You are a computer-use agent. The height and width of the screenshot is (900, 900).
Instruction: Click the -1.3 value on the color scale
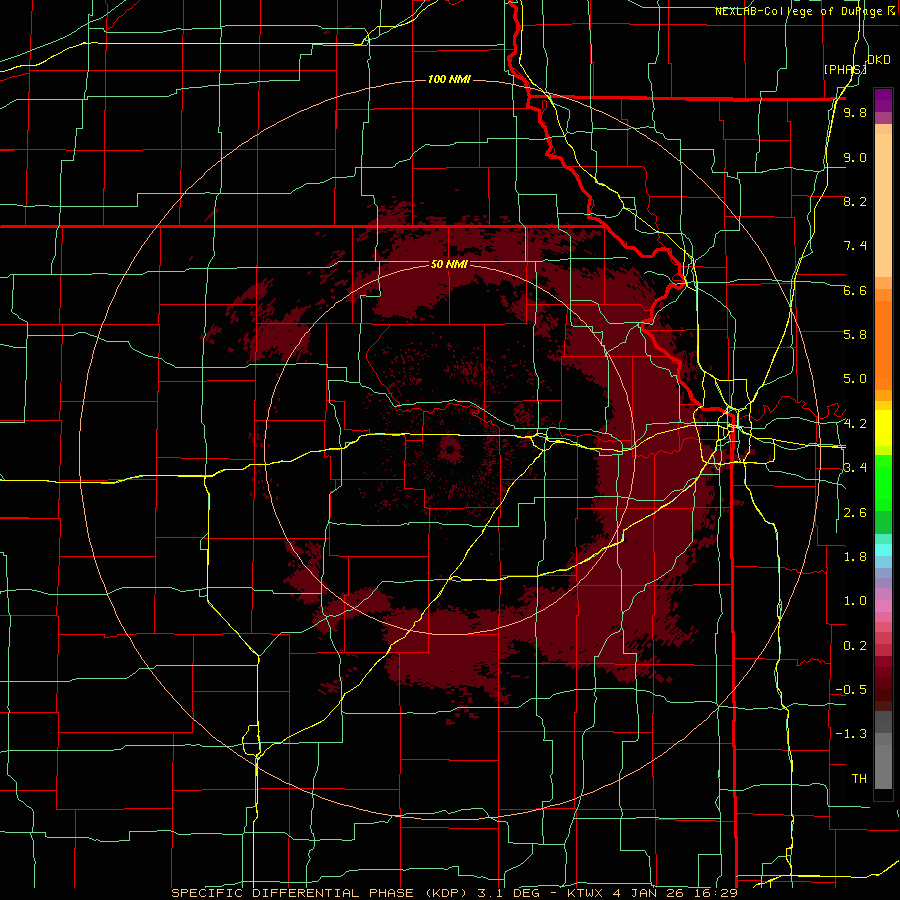click(x=851, y=734)
